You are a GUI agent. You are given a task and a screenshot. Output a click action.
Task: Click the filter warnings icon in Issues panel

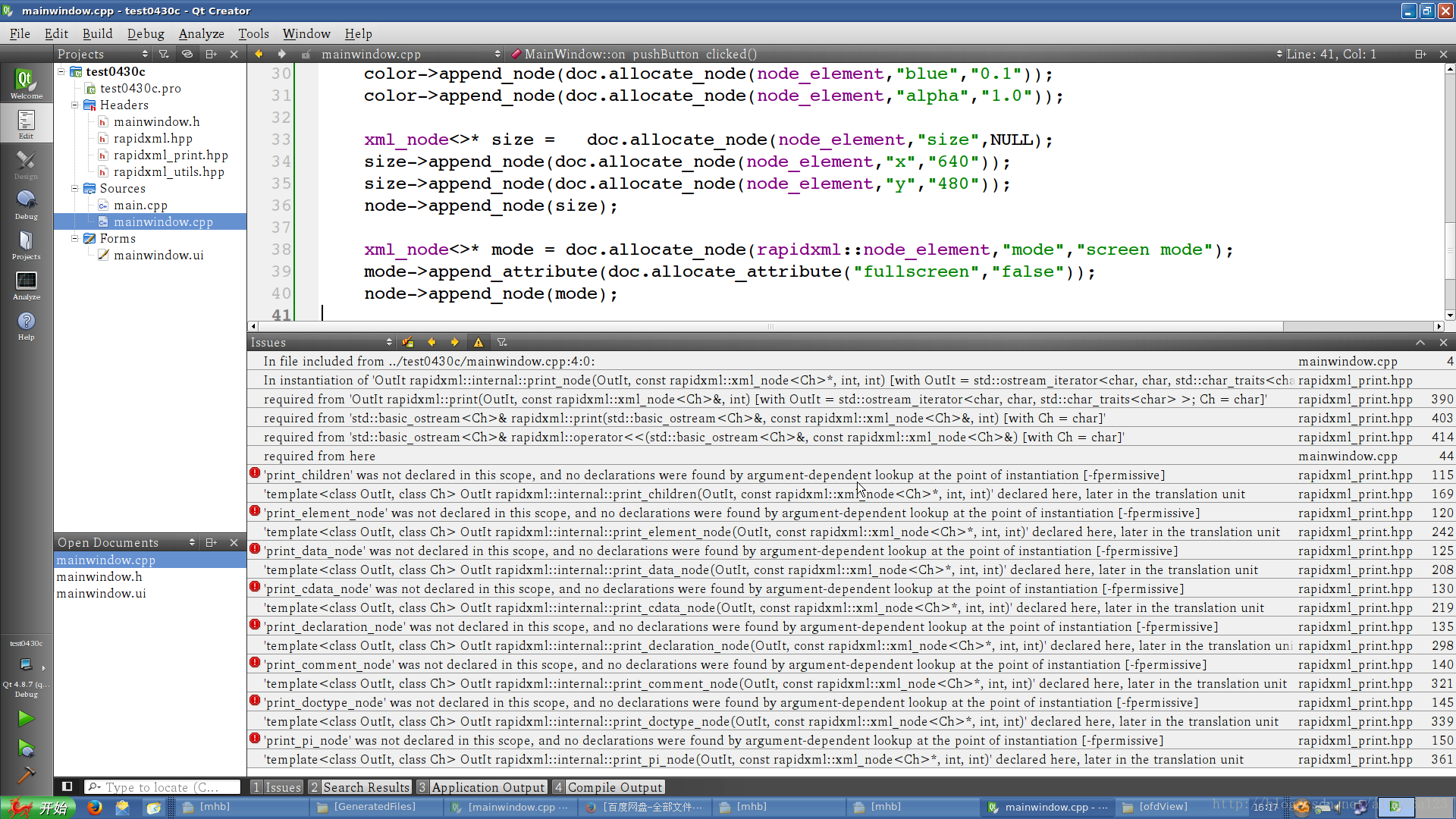coord(480,343)
